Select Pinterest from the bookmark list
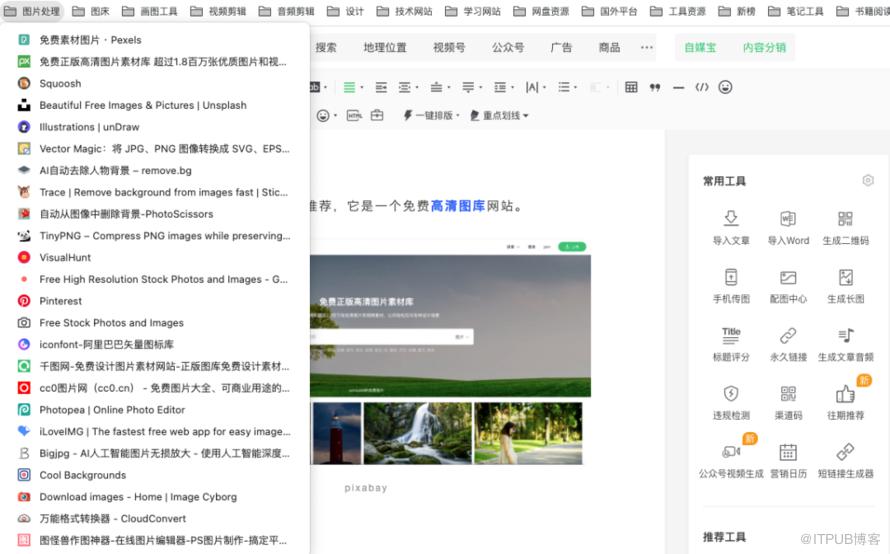The image size is (890, 554). point(60,301)
